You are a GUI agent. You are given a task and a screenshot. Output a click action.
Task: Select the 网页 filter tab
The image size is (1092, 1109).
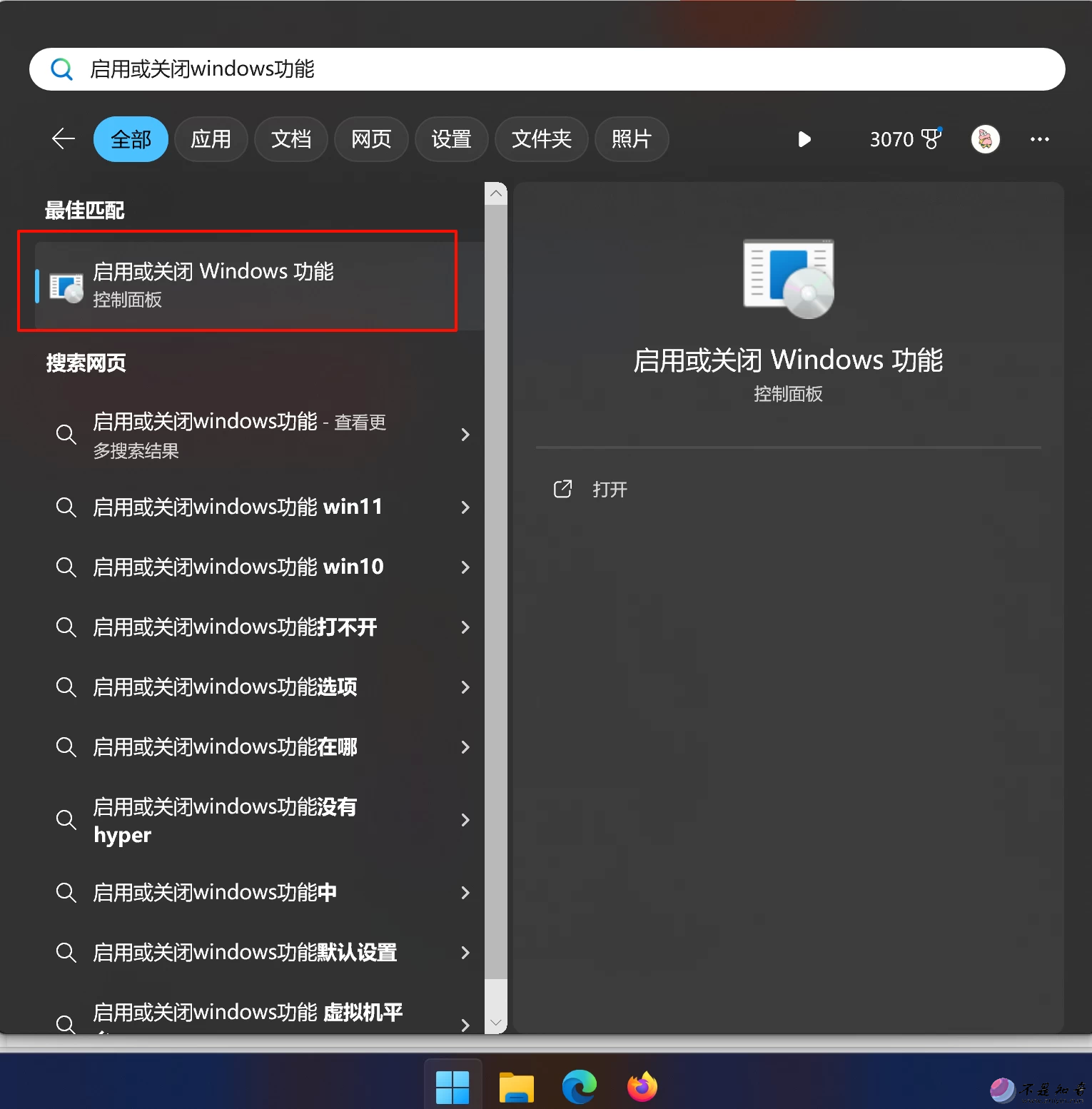371,139
